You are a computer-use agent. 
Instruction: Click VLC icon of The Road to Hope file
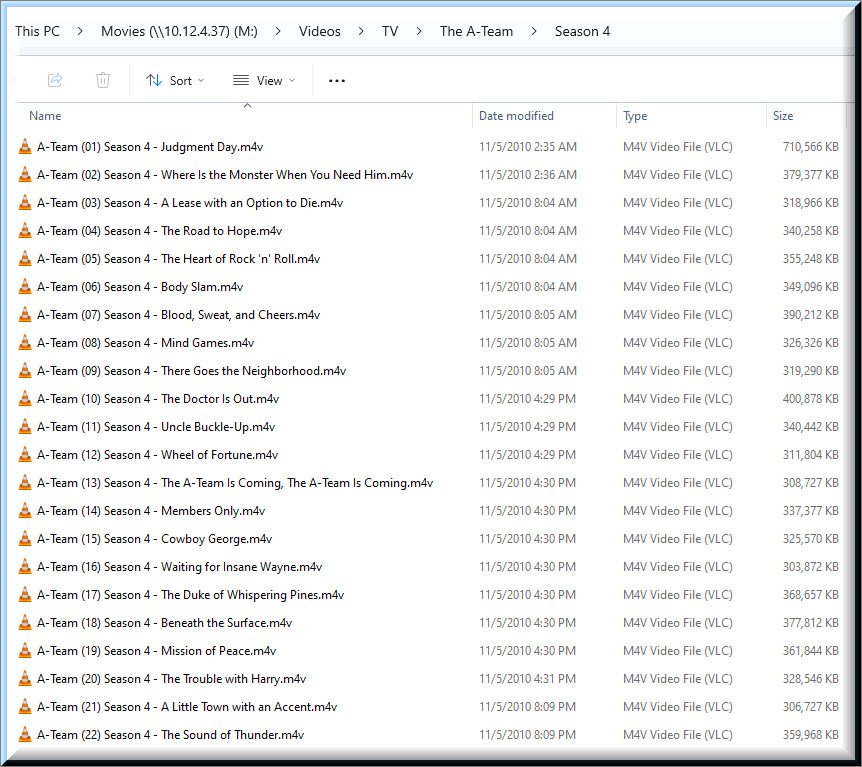[25, 231]
